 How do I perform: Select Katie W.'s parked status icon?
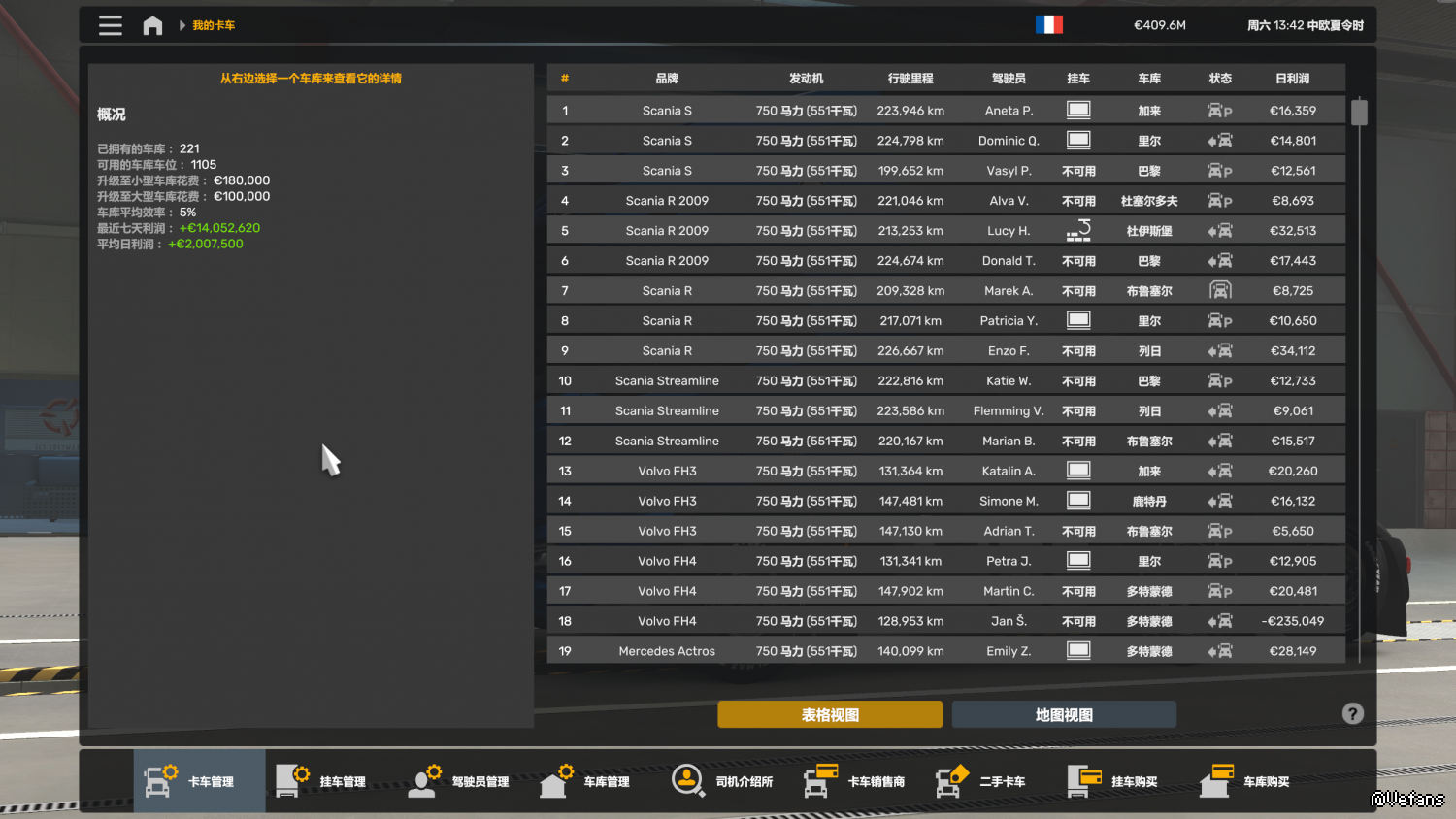[x=1220, y=381]
